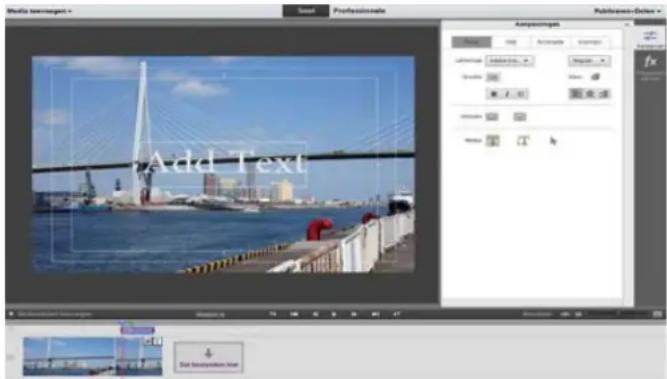Click the second Uitlijnen alignment icon
Viewport: 667px width, 379px height.
[x=519, y=117]
